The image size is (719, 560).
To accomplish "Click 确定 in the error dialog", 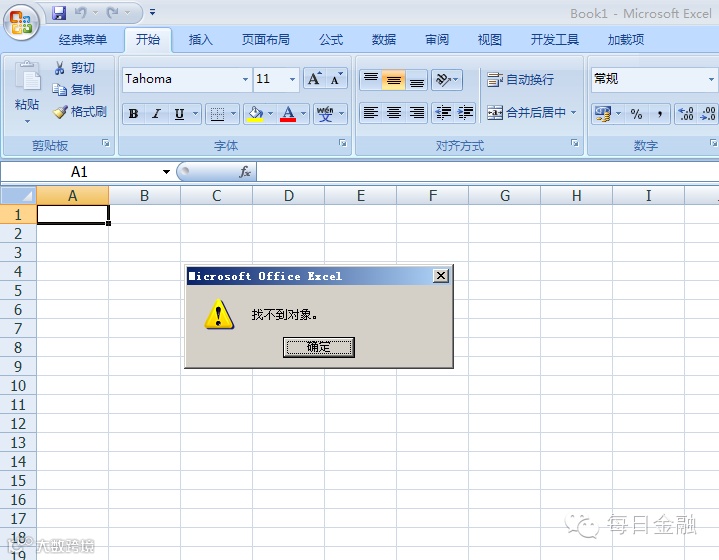I will point(319,347).
